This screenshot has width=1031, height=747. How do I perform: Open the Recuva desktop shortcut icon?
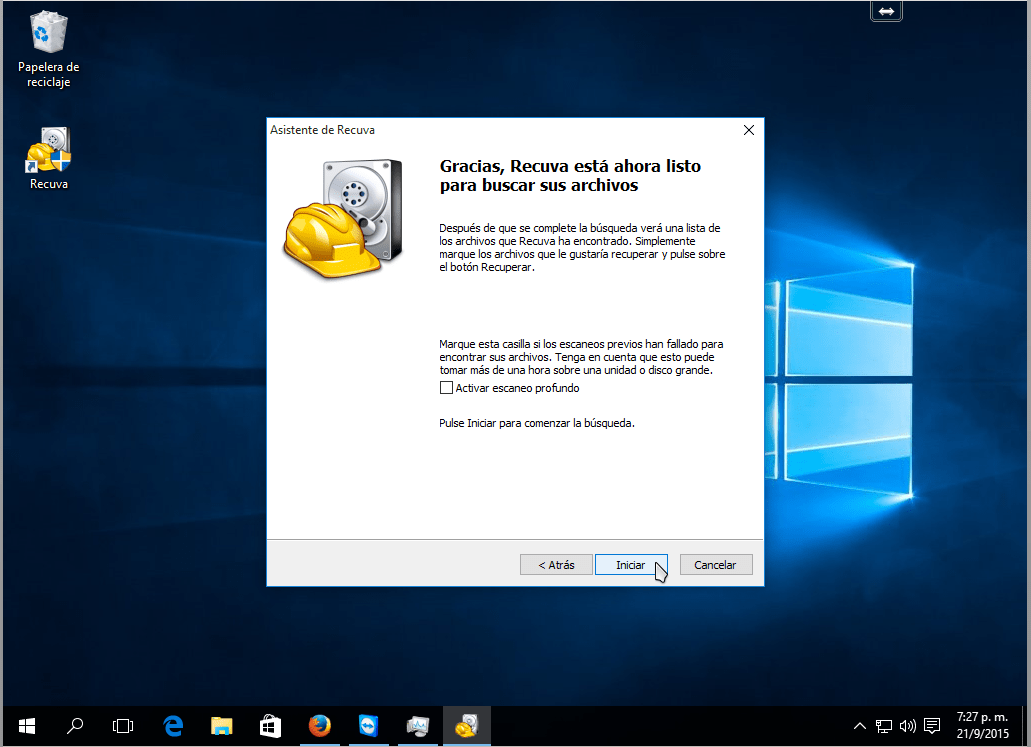49,158
